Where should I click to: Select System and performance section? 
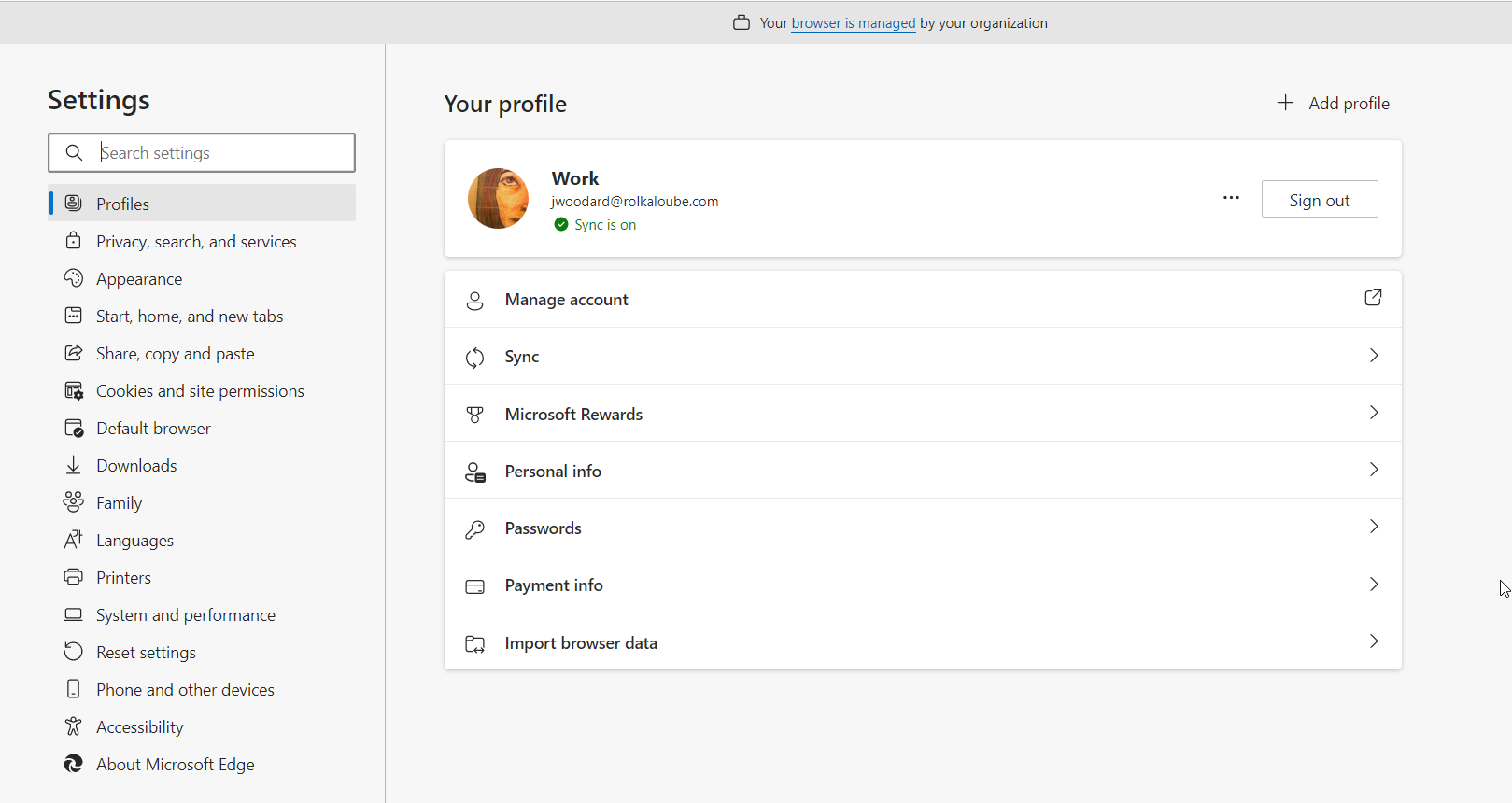coord(185,615)
